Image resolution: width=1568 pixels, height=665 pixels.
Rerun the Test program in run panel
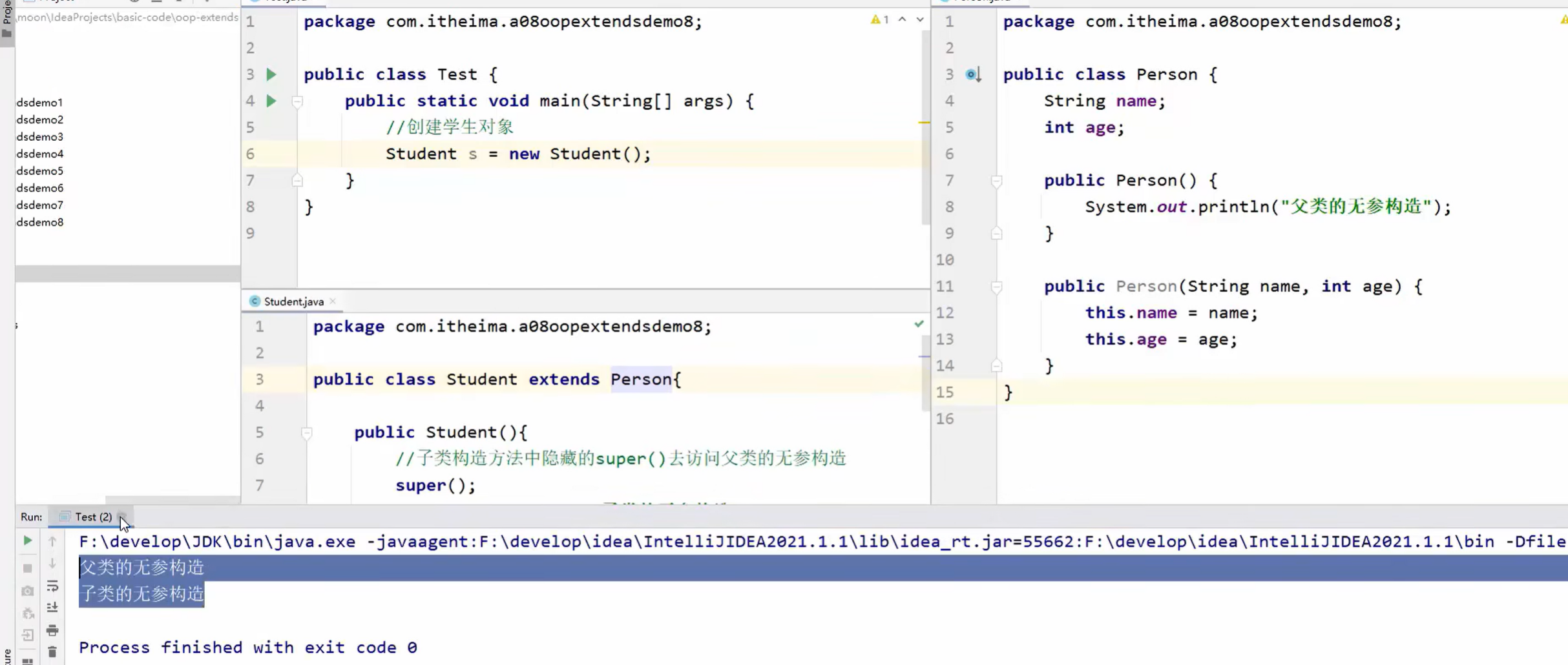click(x=27, y=541)
